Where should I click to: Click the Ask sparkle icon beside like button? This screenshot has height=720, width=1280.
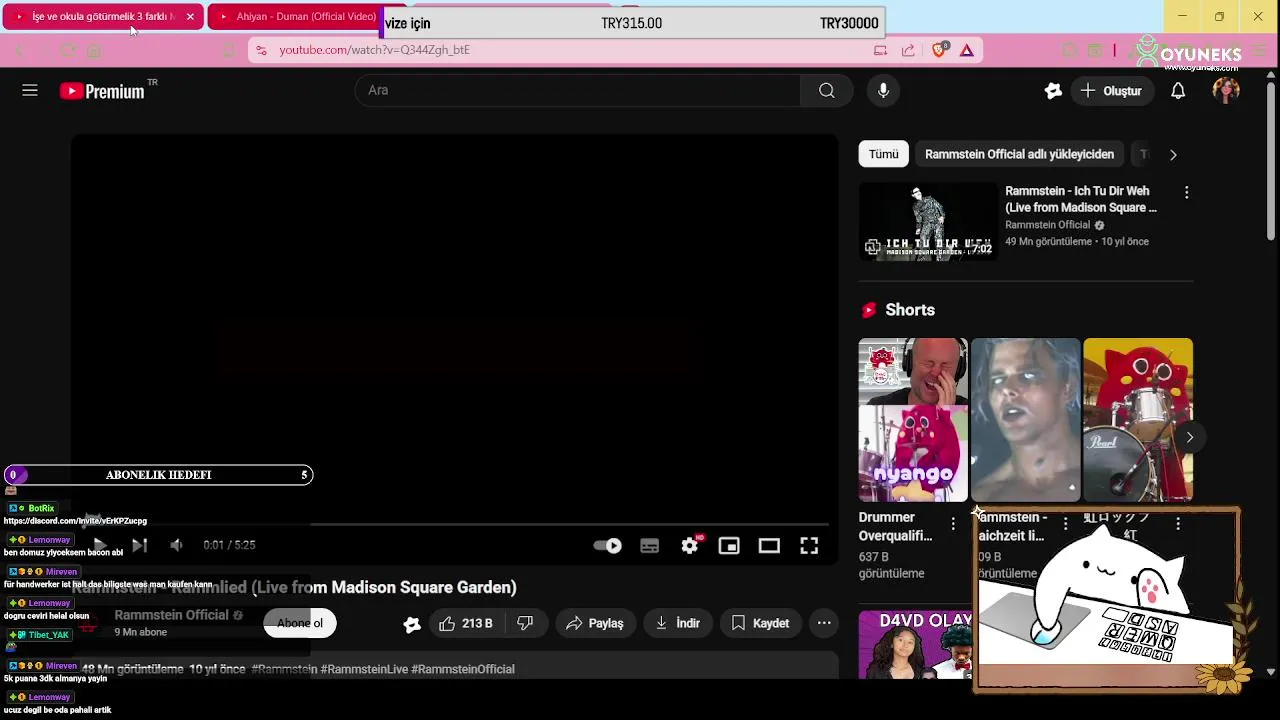pos(412,624)
